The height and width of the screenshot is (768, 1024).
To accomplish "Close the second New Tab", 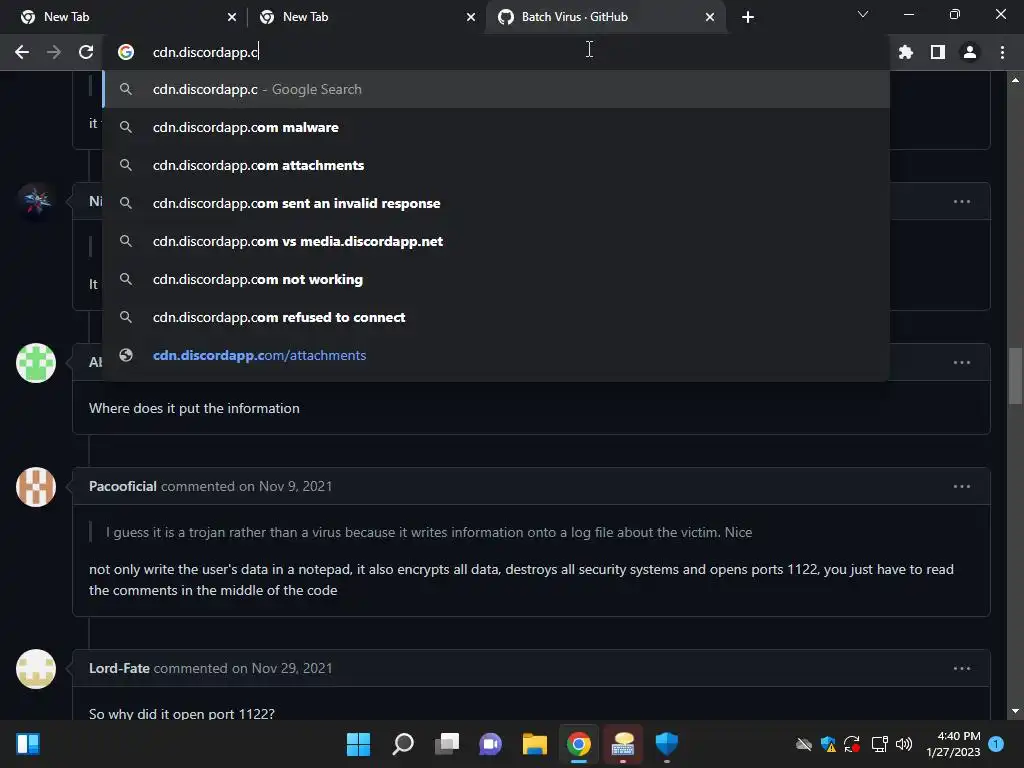I will coord(471,17).
